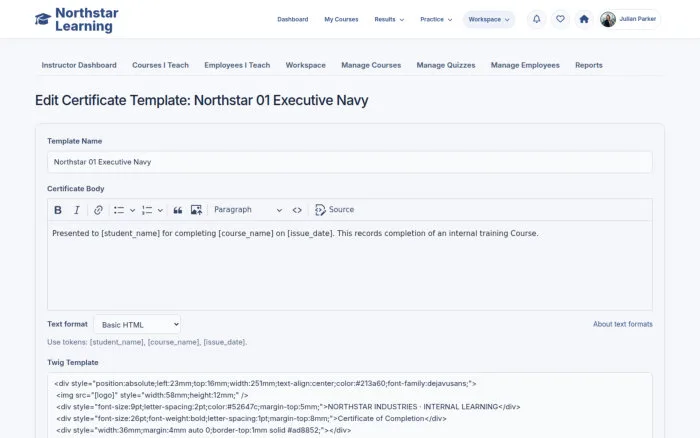Insert a link using the link icon
Screen dimensions: 700x438
coord(98,210)
